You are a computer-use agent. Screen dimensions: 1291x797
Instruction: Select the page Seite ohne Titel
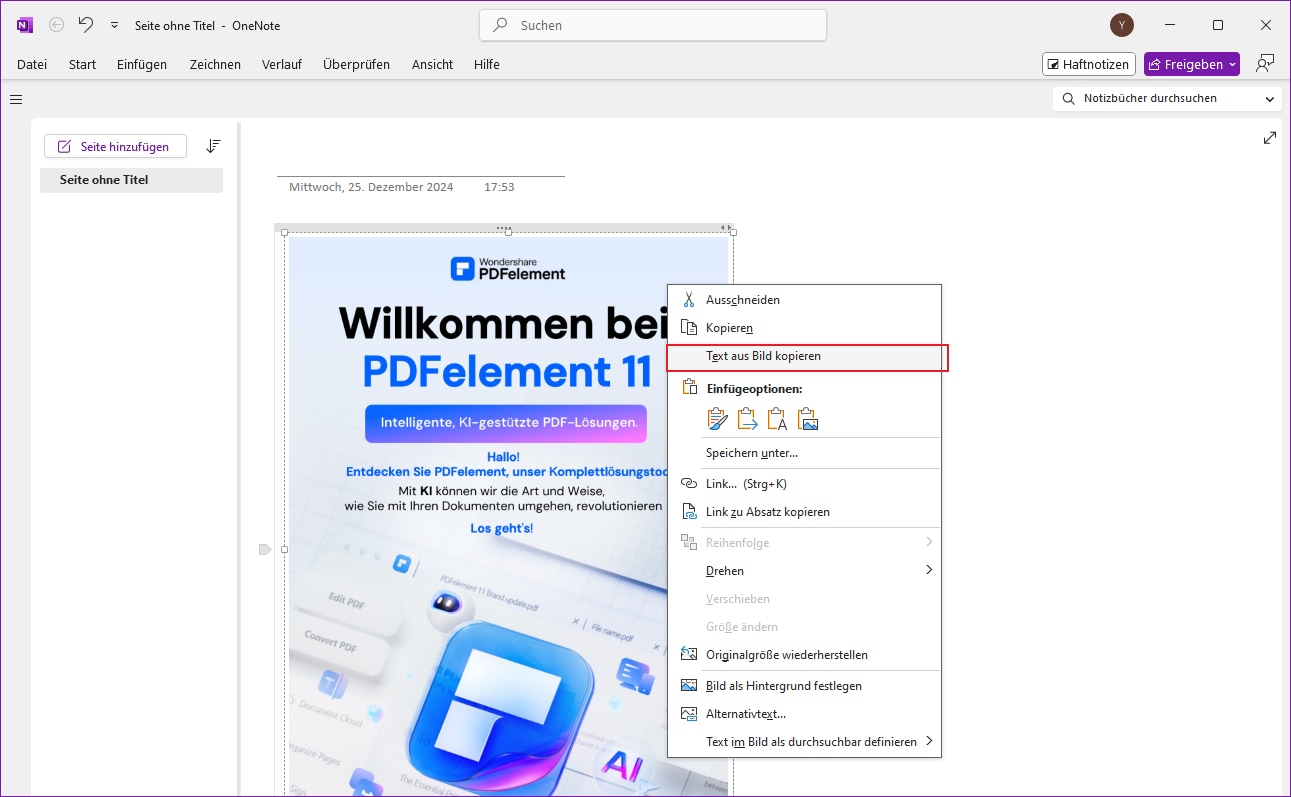131,180
